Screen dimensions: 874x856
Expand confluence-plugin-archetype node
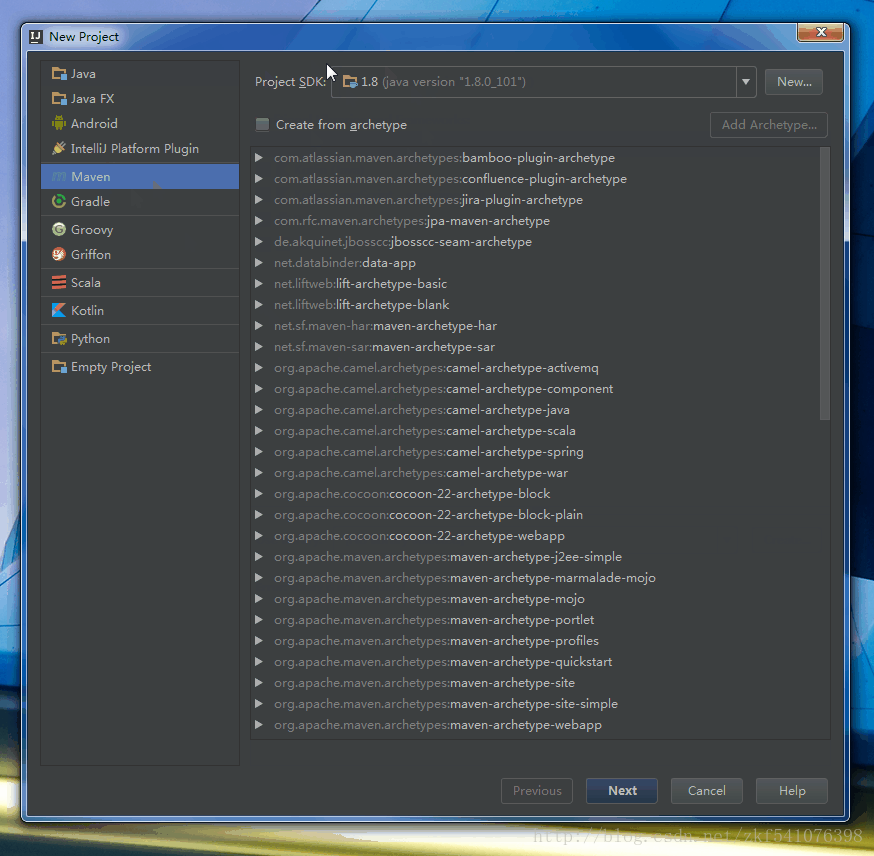(259, 179)
